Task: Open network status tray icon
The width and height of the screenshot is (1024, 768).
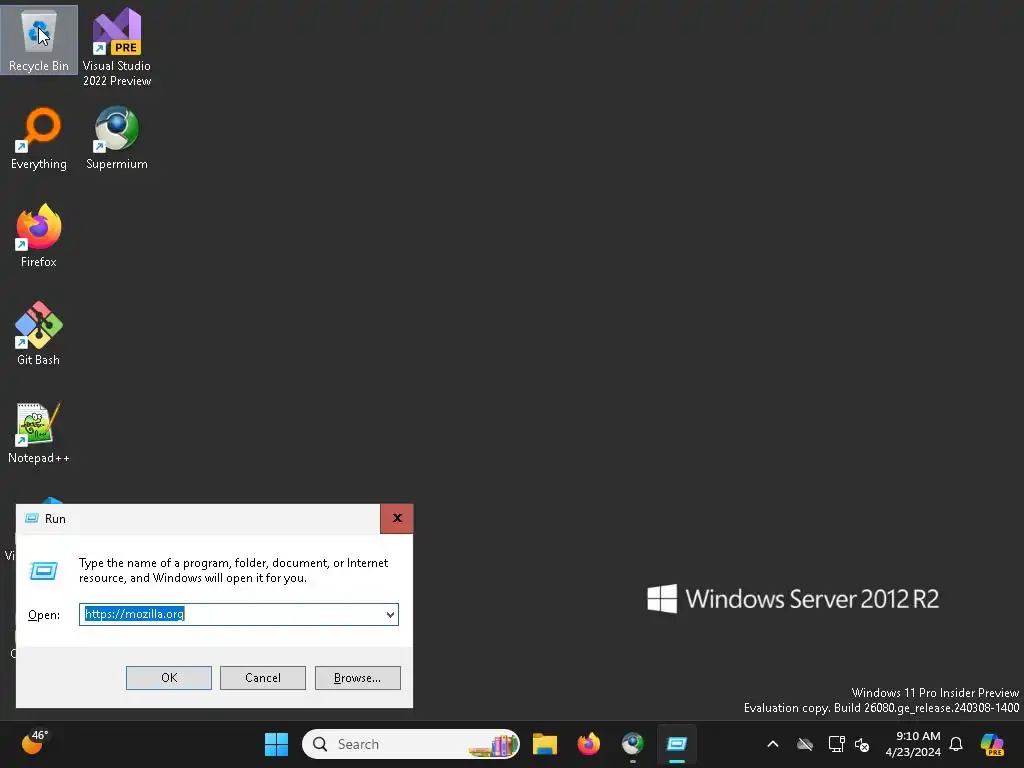Action: click(836, 744)
